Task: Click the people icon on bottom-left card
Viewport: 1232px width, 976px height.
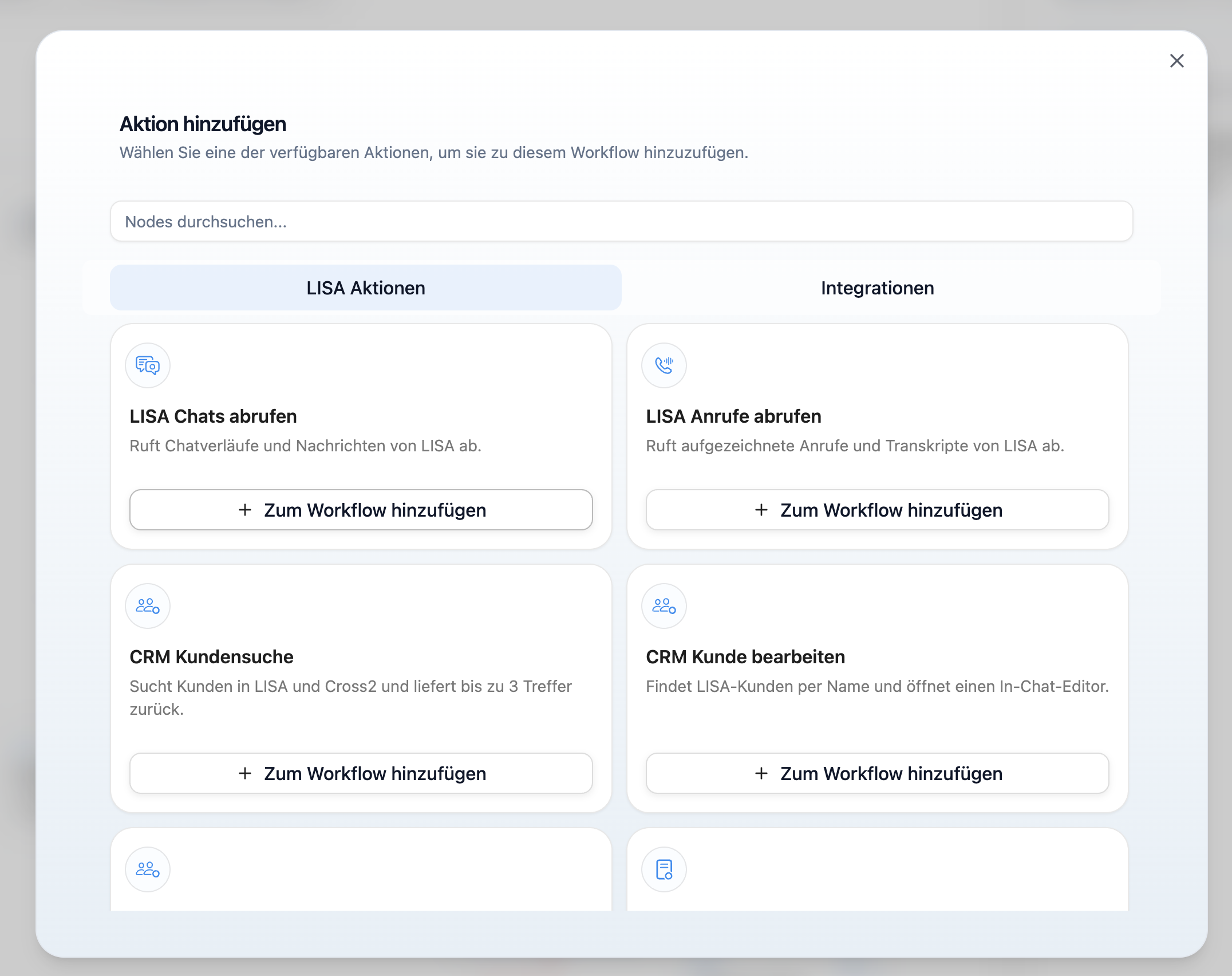Action: [148, 869]
